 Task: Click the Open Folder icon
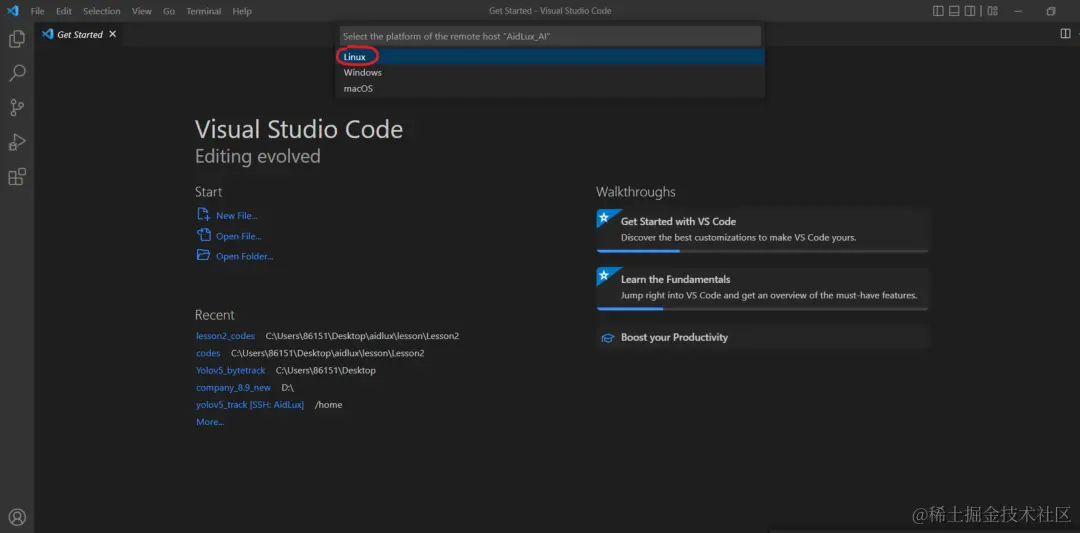coord(203,255)
